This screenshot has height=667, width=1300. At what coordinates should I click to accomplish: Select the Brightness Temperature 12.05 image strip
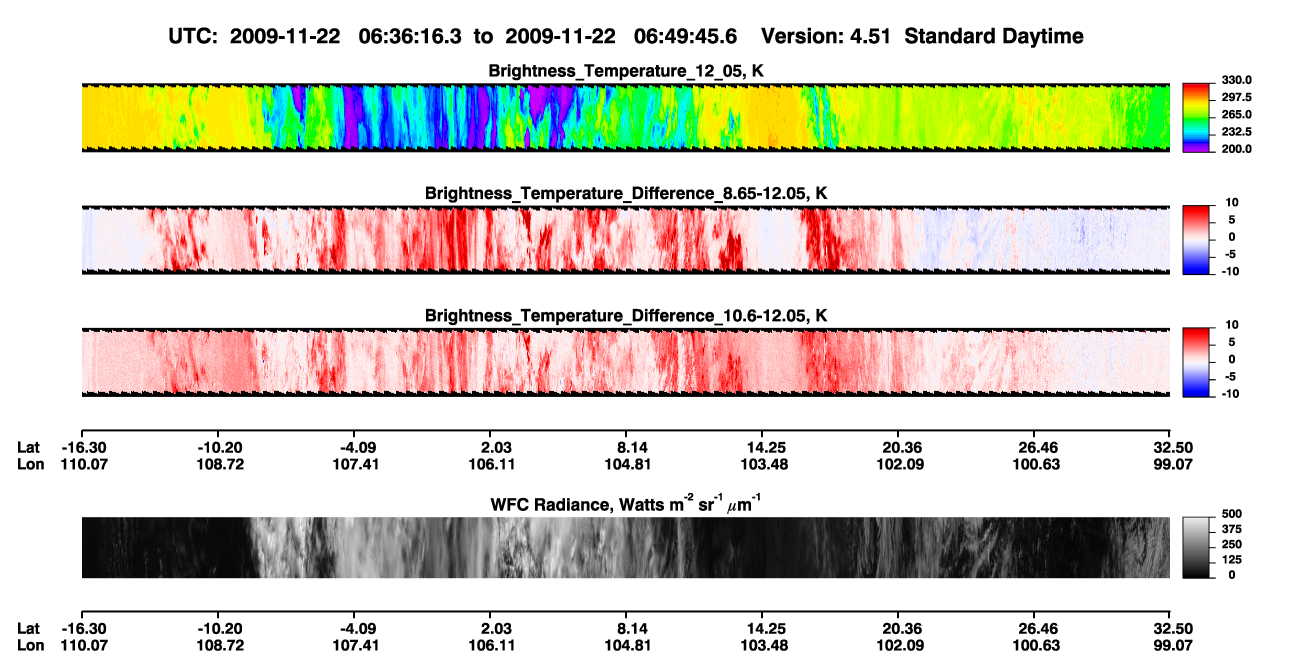[x=625, y=117]
